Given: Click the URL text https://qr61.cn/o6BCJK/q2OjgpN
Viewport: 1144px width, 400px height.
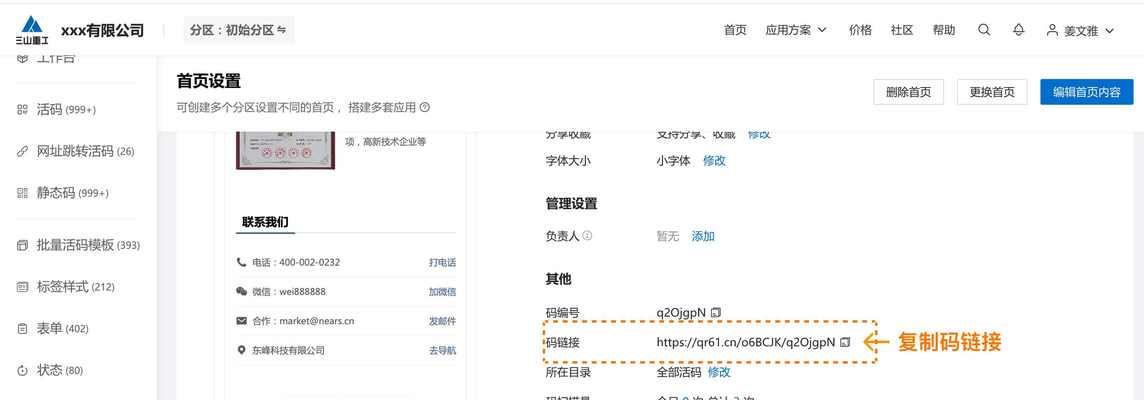Looking at the screenshot, I should pyautogui.click(x=746, y=342).
